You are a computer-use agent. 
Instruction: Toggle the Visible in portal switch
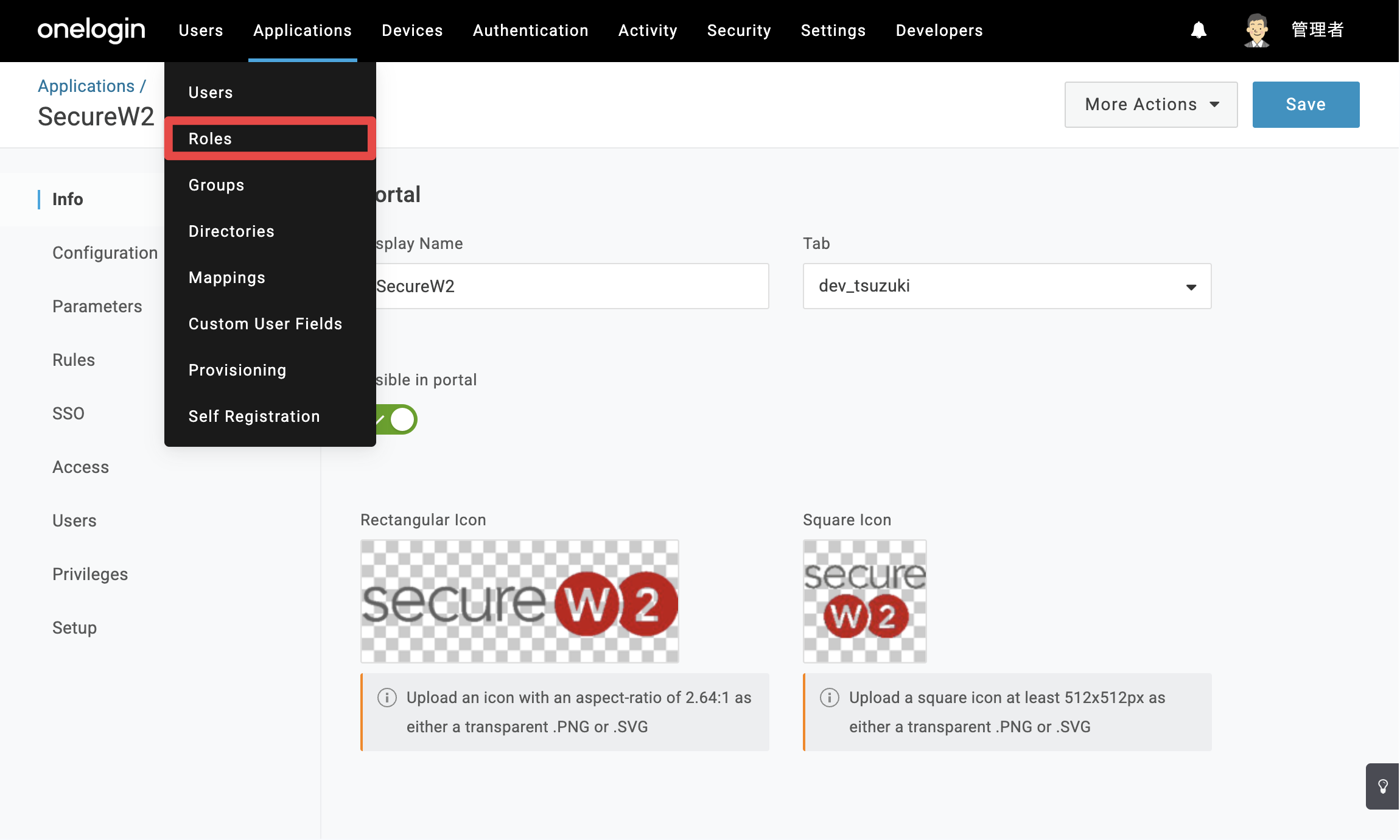[396, 419]
